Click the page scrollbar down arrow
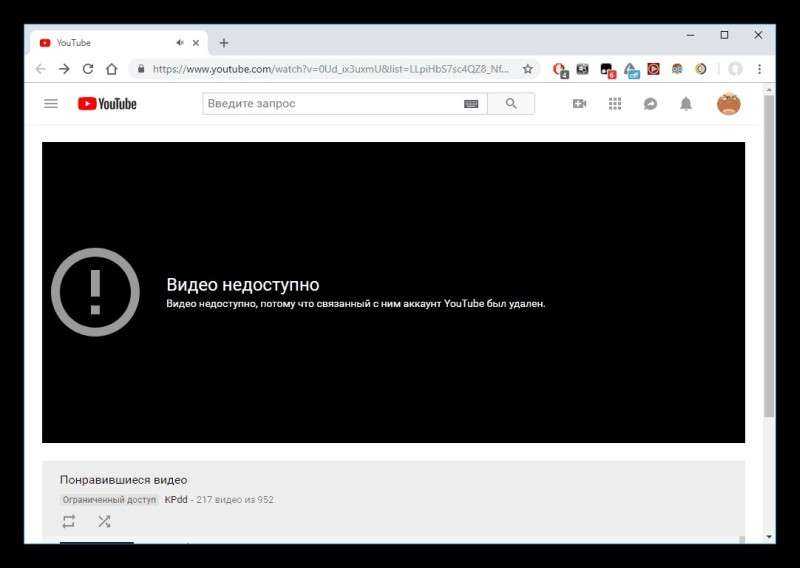 769,537
